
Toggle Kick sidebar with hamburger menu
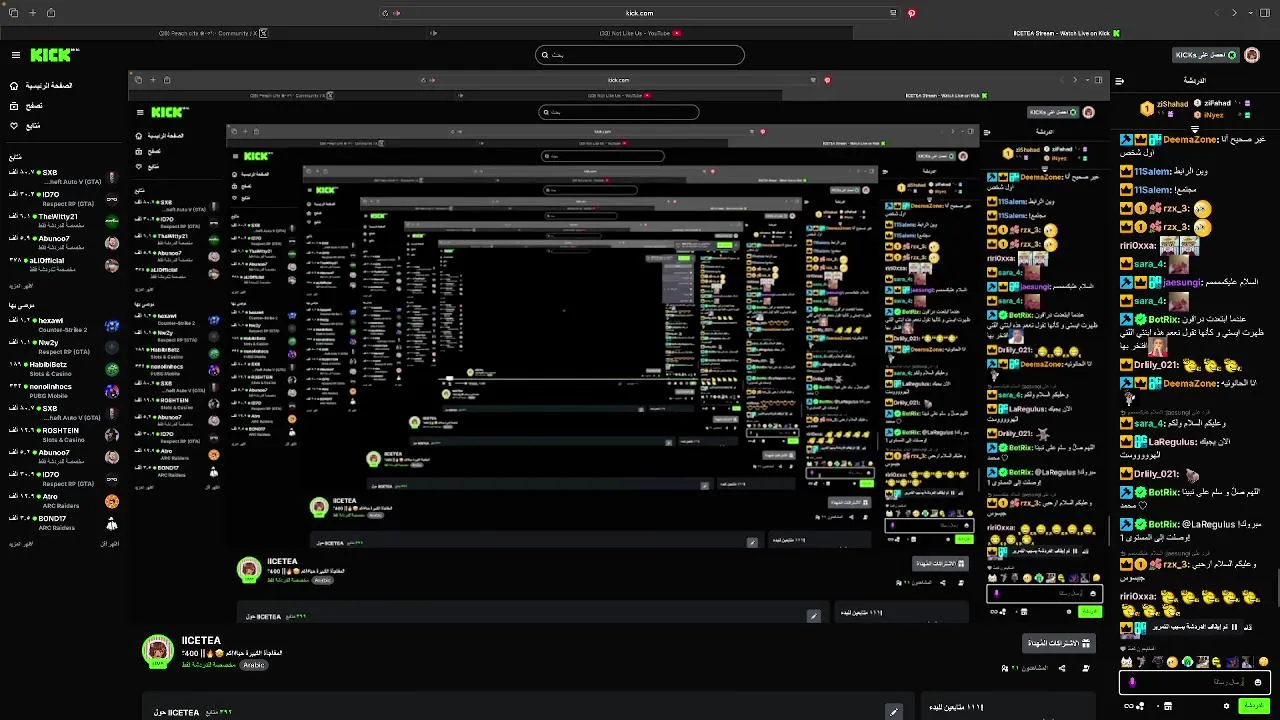tap(16, 55)
